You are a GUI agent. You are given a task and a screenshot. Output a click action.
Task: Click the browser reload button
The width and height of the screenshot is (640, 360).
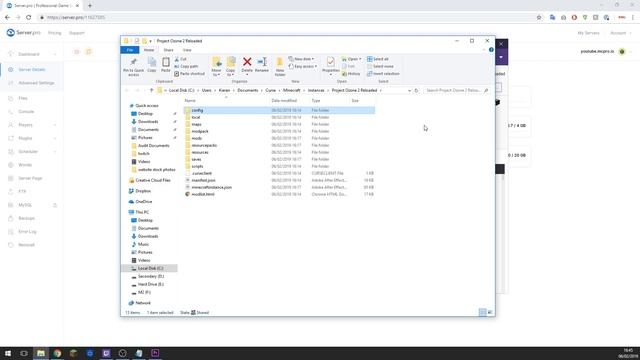[29, 18]
